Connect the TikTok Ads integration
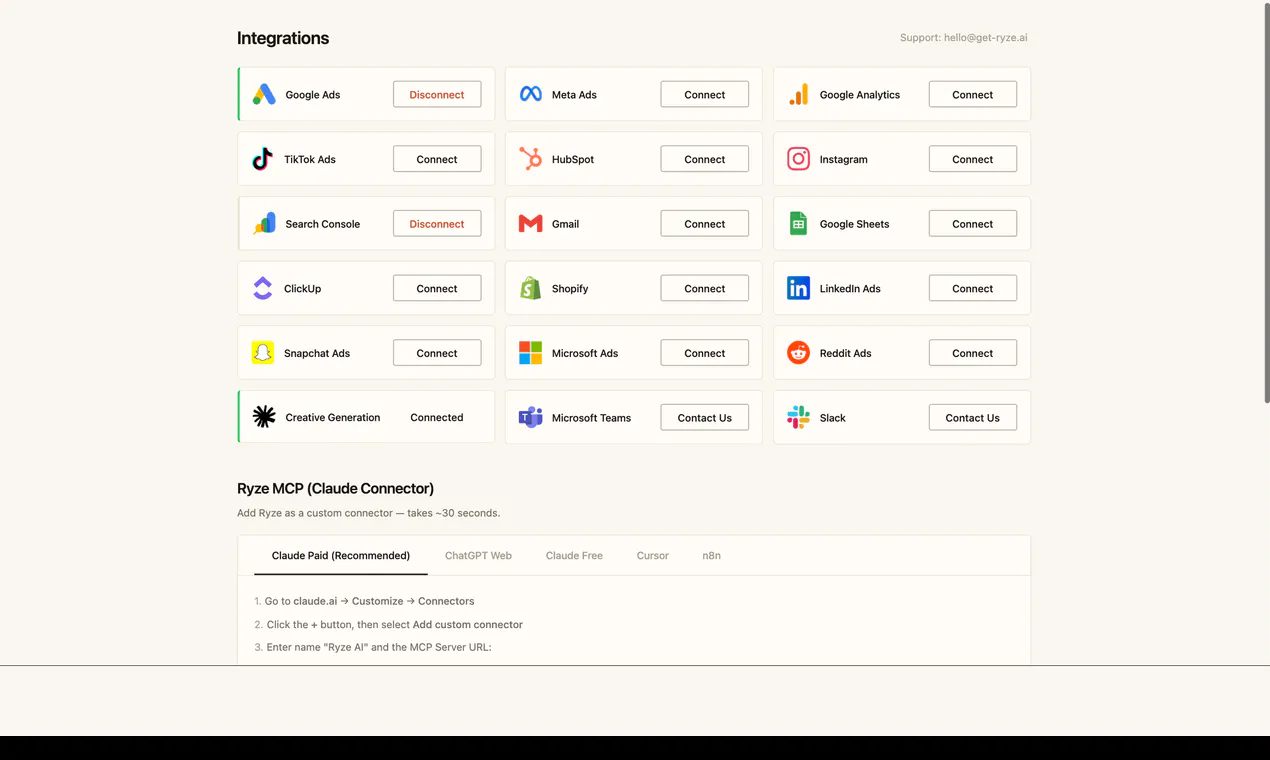 click(x=437, y=159)
